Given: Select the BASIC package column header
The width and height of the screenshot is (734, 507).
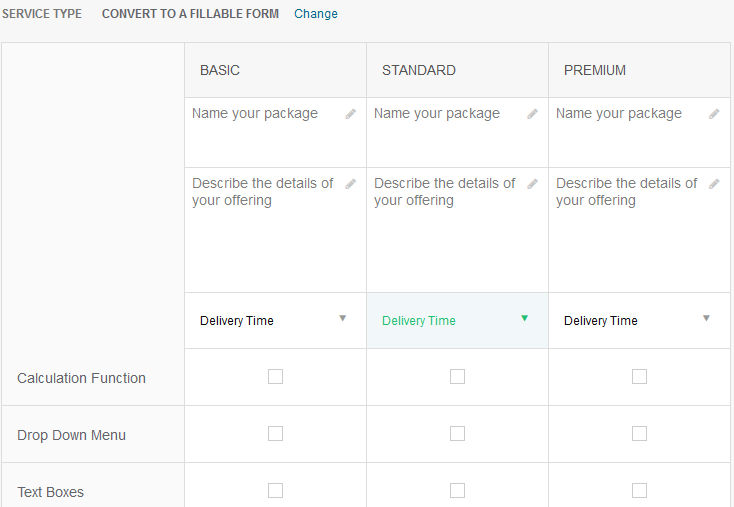Looking at the screenshot, I should click(220, 70).
